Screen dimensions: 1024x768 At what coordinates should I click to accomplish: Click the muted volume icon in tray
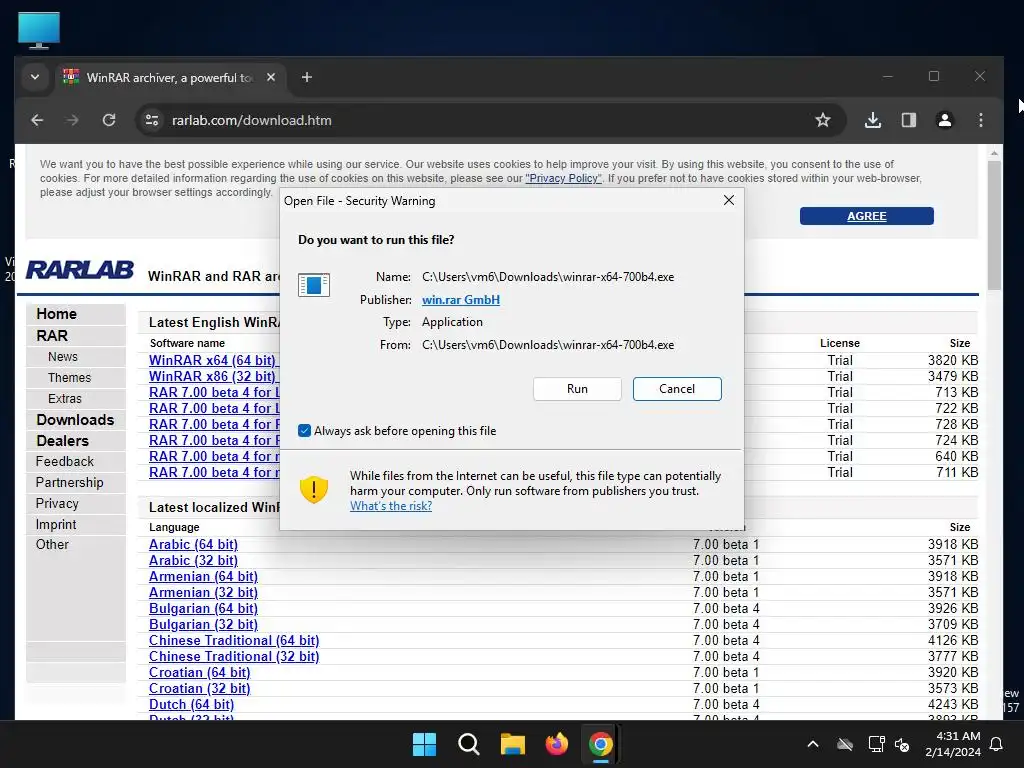pos(902,744)
